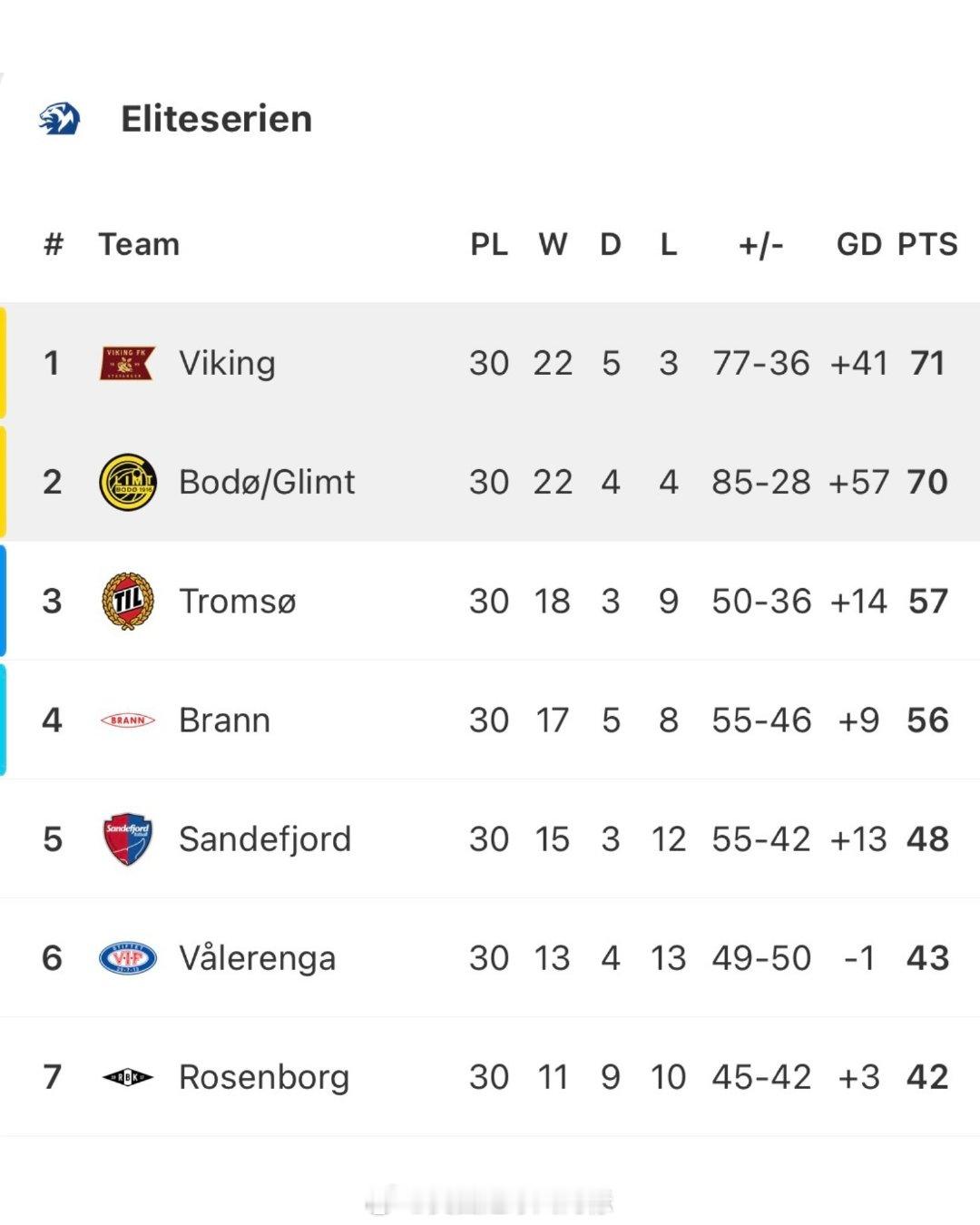
Task: Click the Vålerenga blue oval badge
Action: coord(127,958)
